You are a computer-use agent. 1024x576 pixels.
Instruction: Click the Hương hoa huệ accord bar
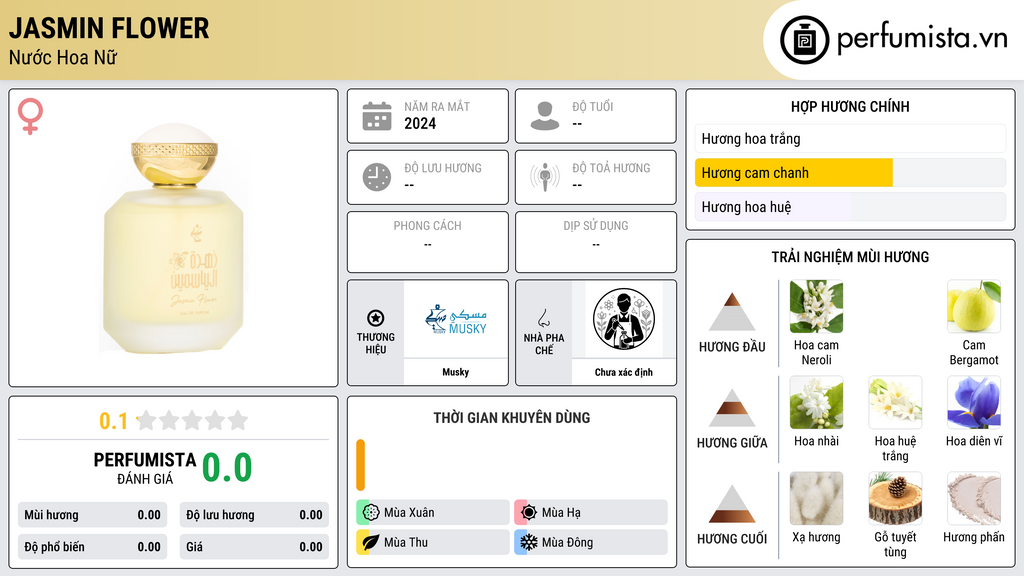point(850,207)
